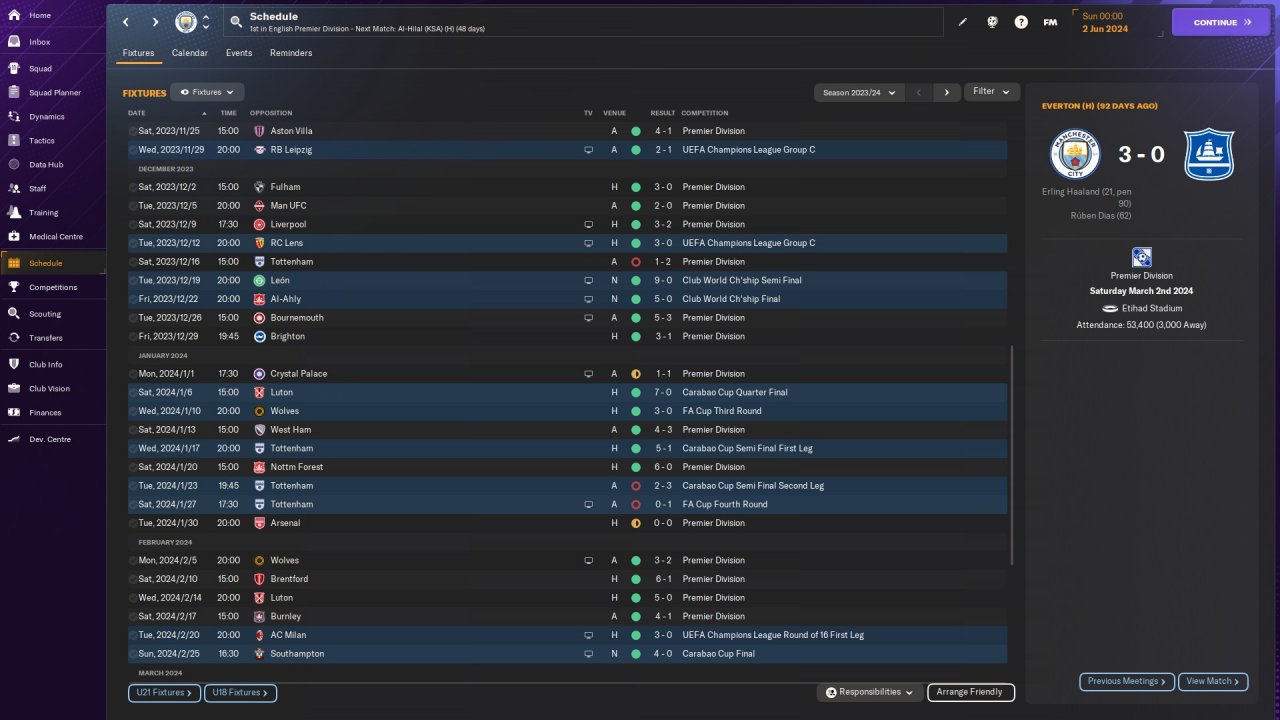Open the Responsibilities dropdown
Image resolution: width=1280 pixels, height=720 pixels.
point(869,692)
